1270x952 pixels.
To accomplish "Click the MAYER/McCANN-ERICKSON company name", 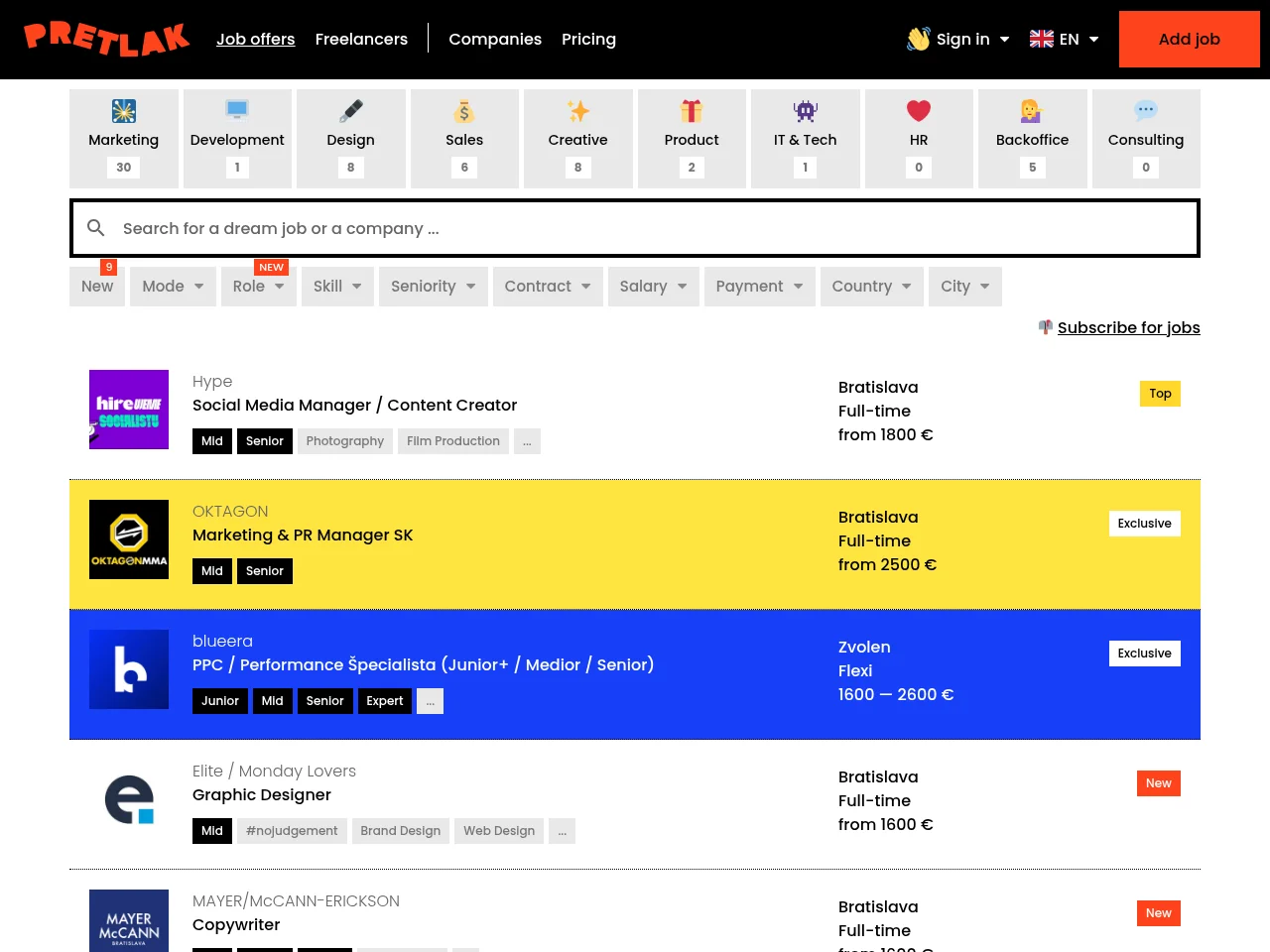I will coord(296,901).
